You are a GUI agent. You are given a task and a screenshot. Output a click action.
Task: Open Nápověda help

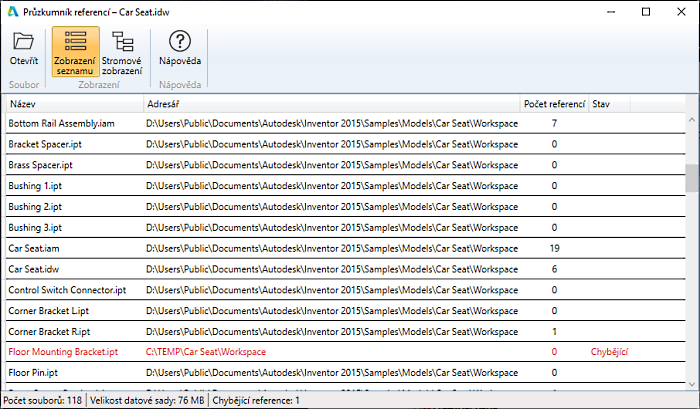point(180,49)
